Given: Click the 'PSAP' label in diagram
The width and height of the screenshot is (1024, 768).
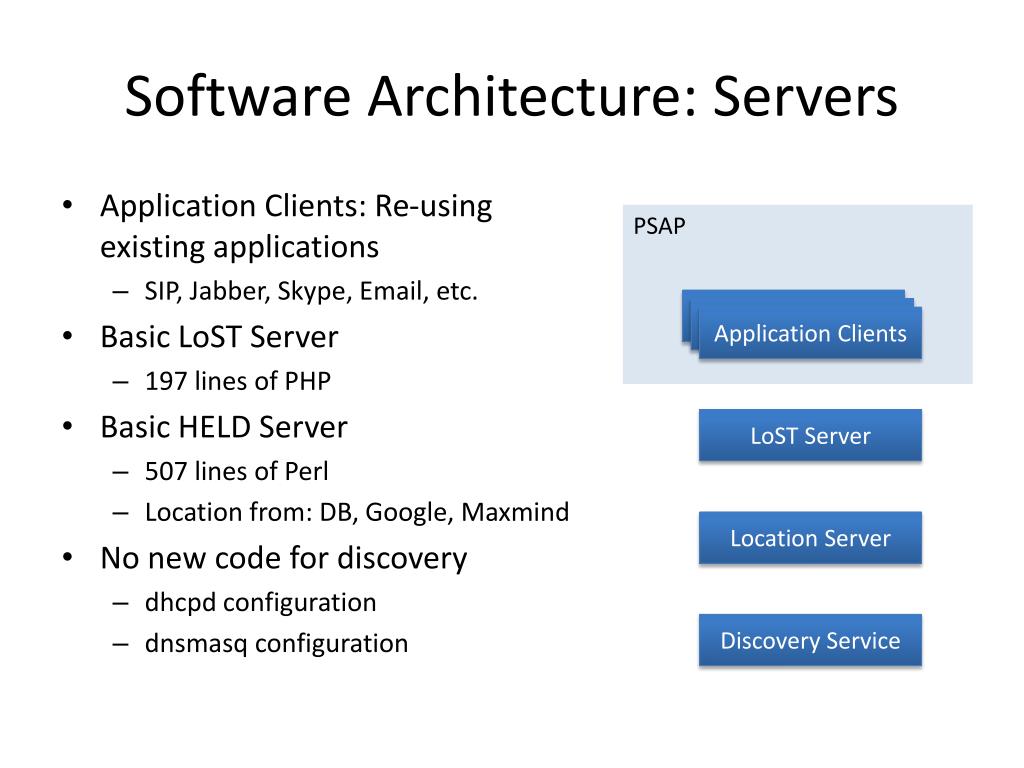Looking at the screenshot, I should 660,226.
